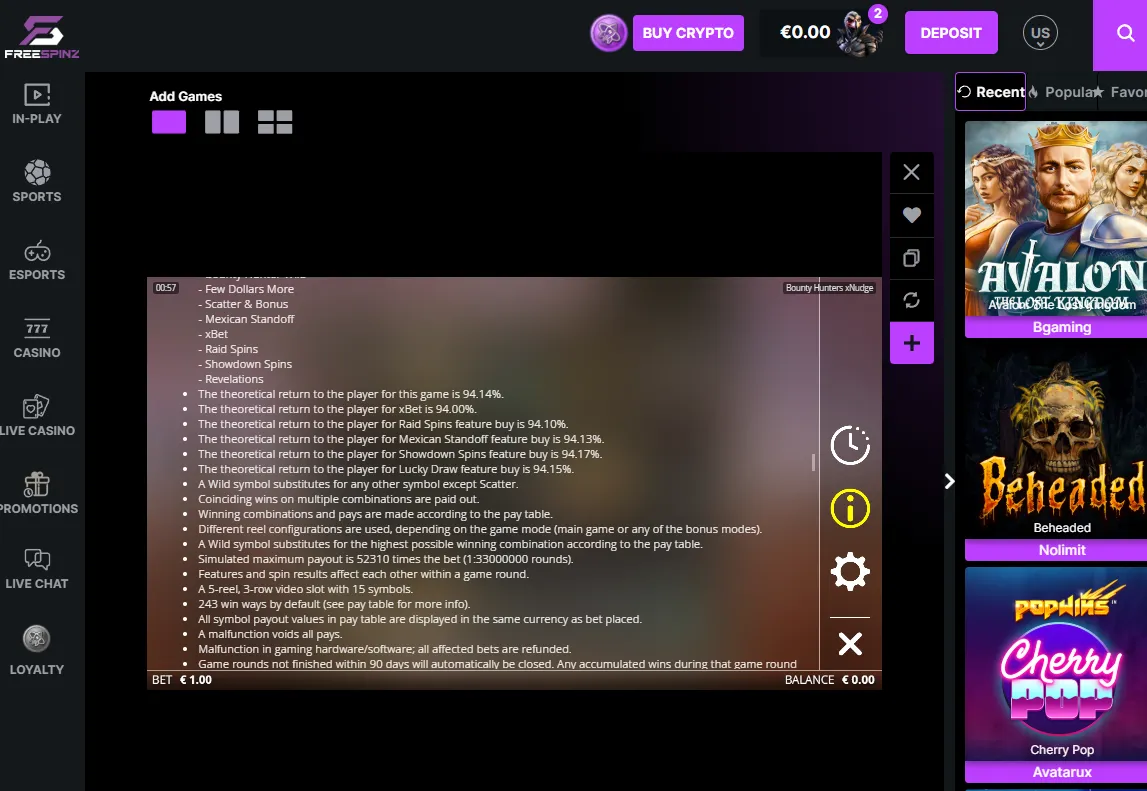
Task: Open the In-Play section icon
Action: click(x=37, y=95)
